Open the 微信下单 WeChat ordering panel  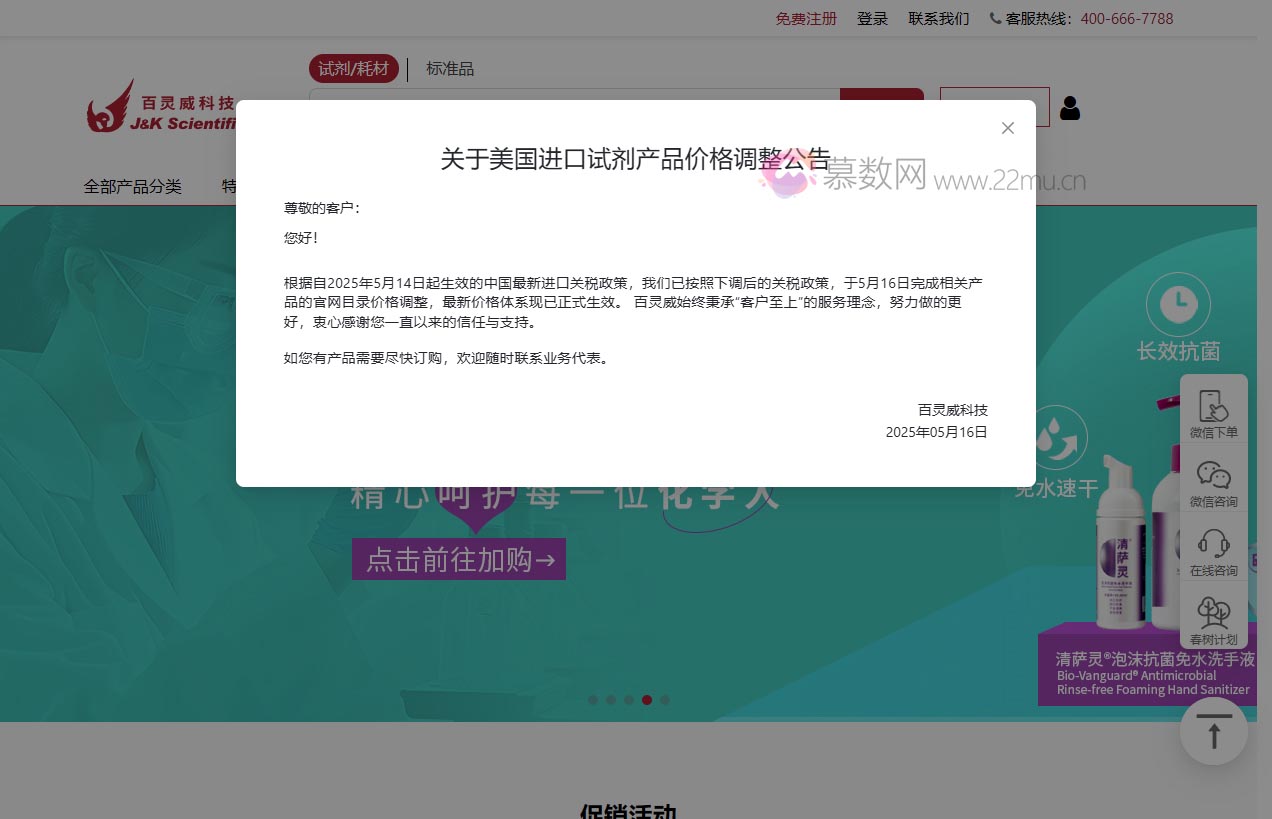1213,410
